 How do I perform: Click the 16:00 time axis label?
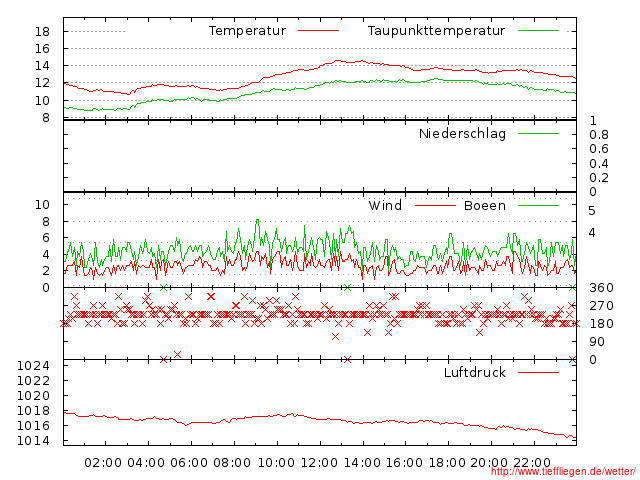click(404, 463)
